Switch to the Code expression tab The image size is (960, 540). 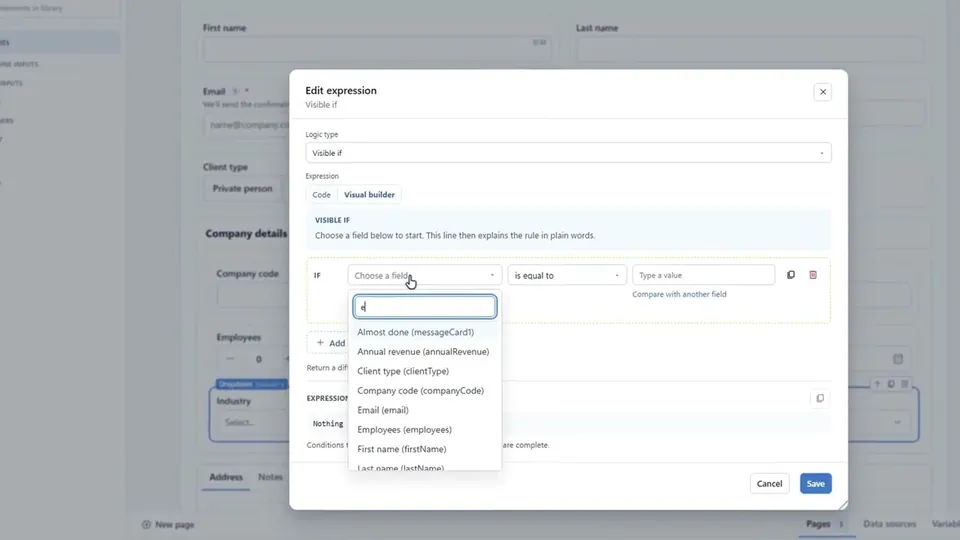(321, 195)
